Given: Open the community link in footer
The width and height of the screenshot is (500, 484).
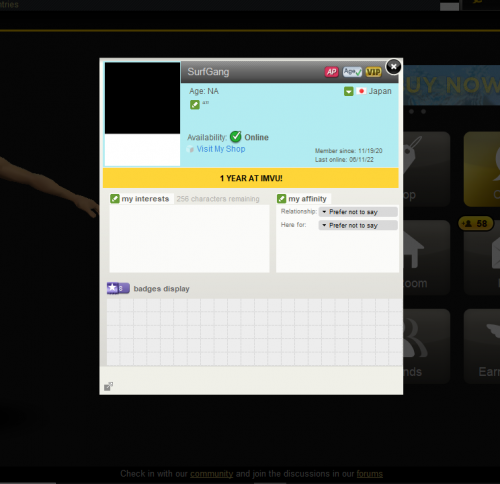Looking at the screenshot, I should [211, 474].
